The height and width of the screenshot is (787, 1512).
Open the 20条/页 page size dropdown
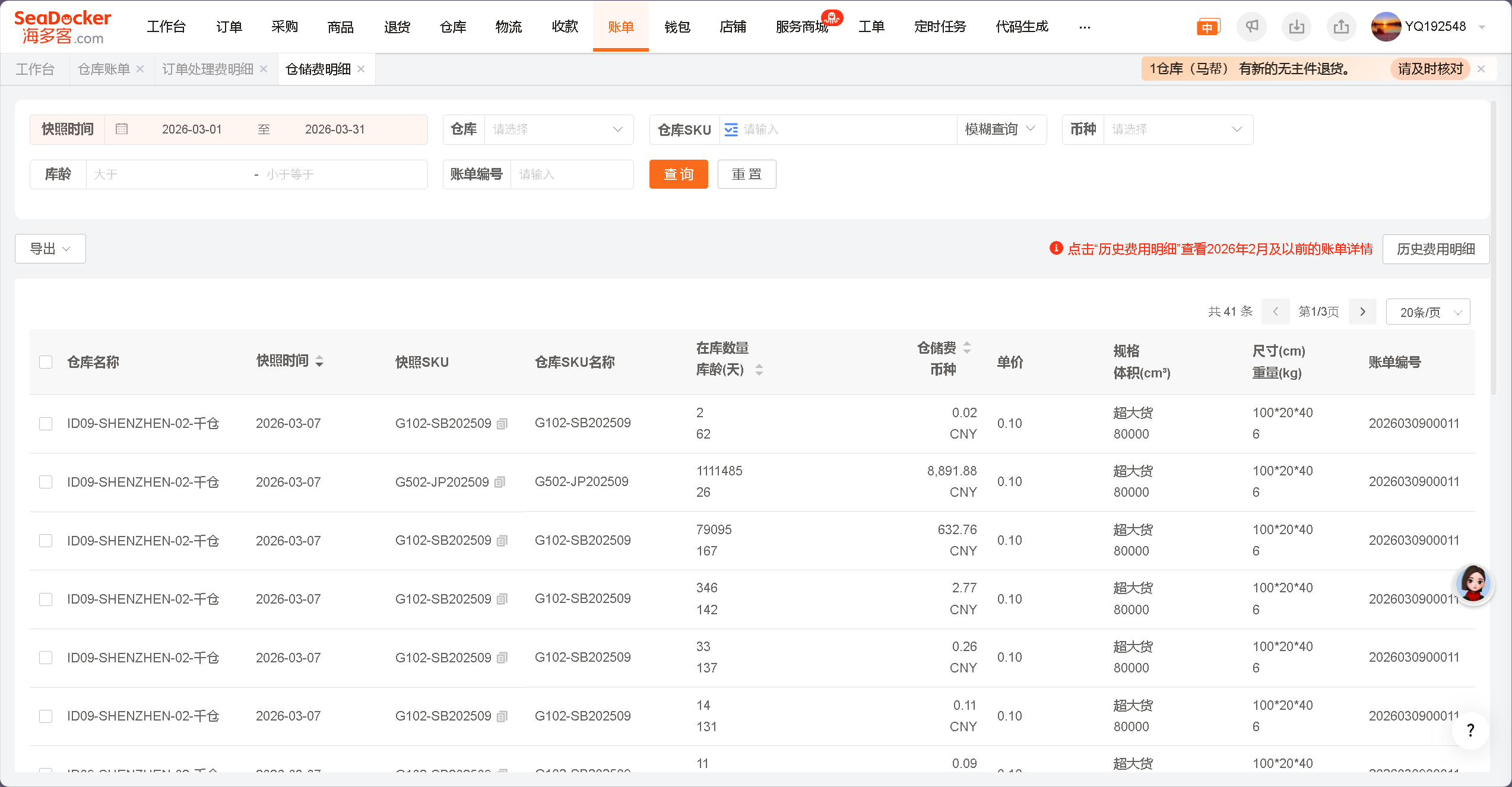pyautogui.click(x=1428, y=312)
